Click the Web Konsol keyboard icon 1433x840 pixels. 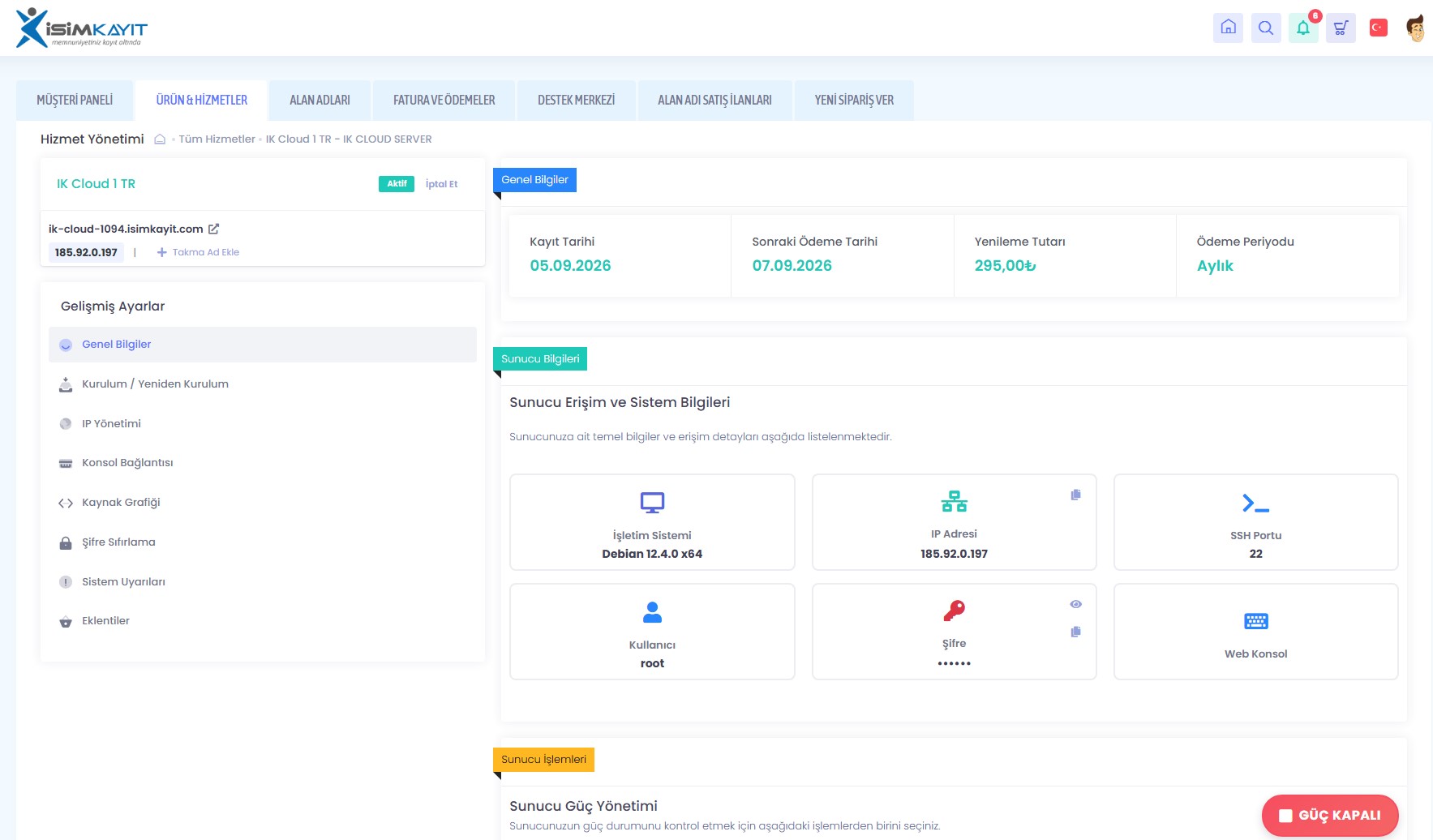tap(1255, 621)
